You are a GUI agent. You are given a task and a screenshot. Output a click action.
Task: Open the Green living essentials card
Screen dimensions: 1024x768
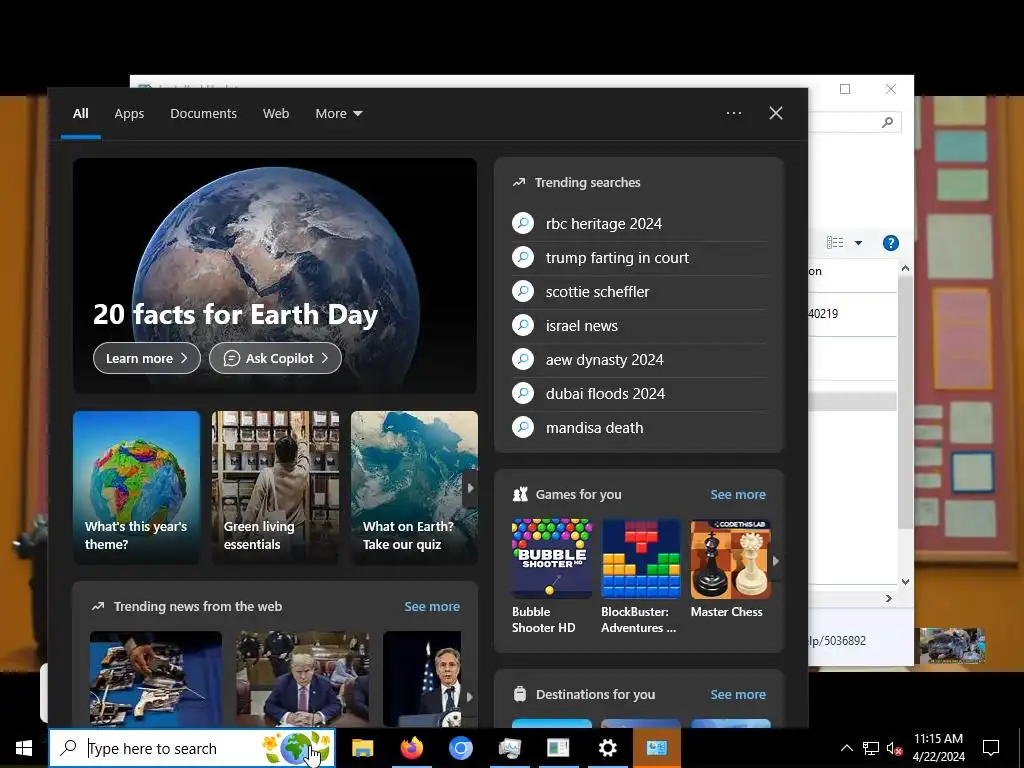tap(275, 487)
